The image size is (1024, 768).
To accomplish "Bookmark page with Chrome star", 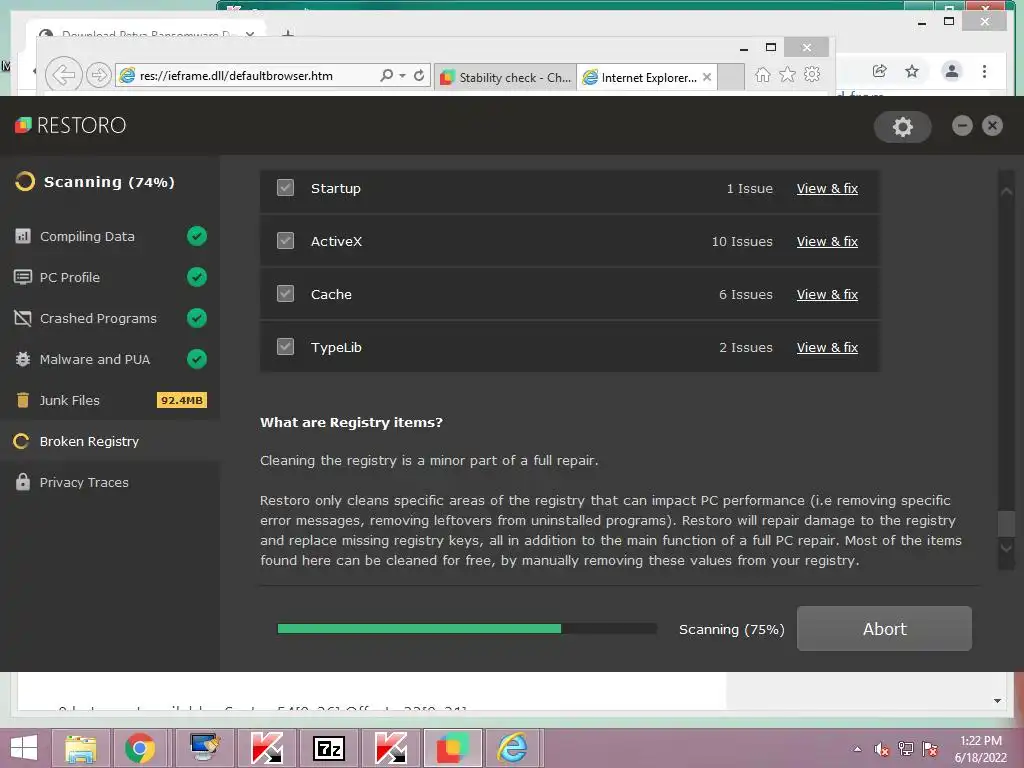I will [912, 71].
